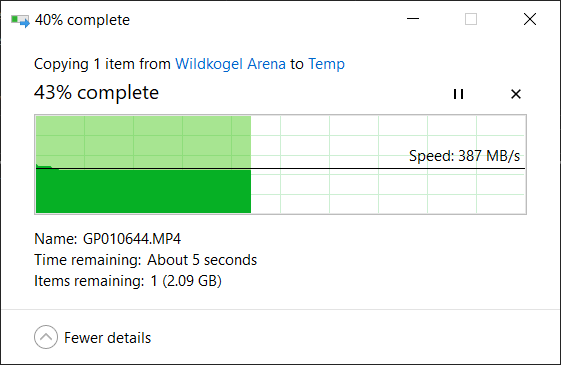Screen dimensions: 561x365
Task: Click the Copying 1 item from text
Action: [102, 64]
